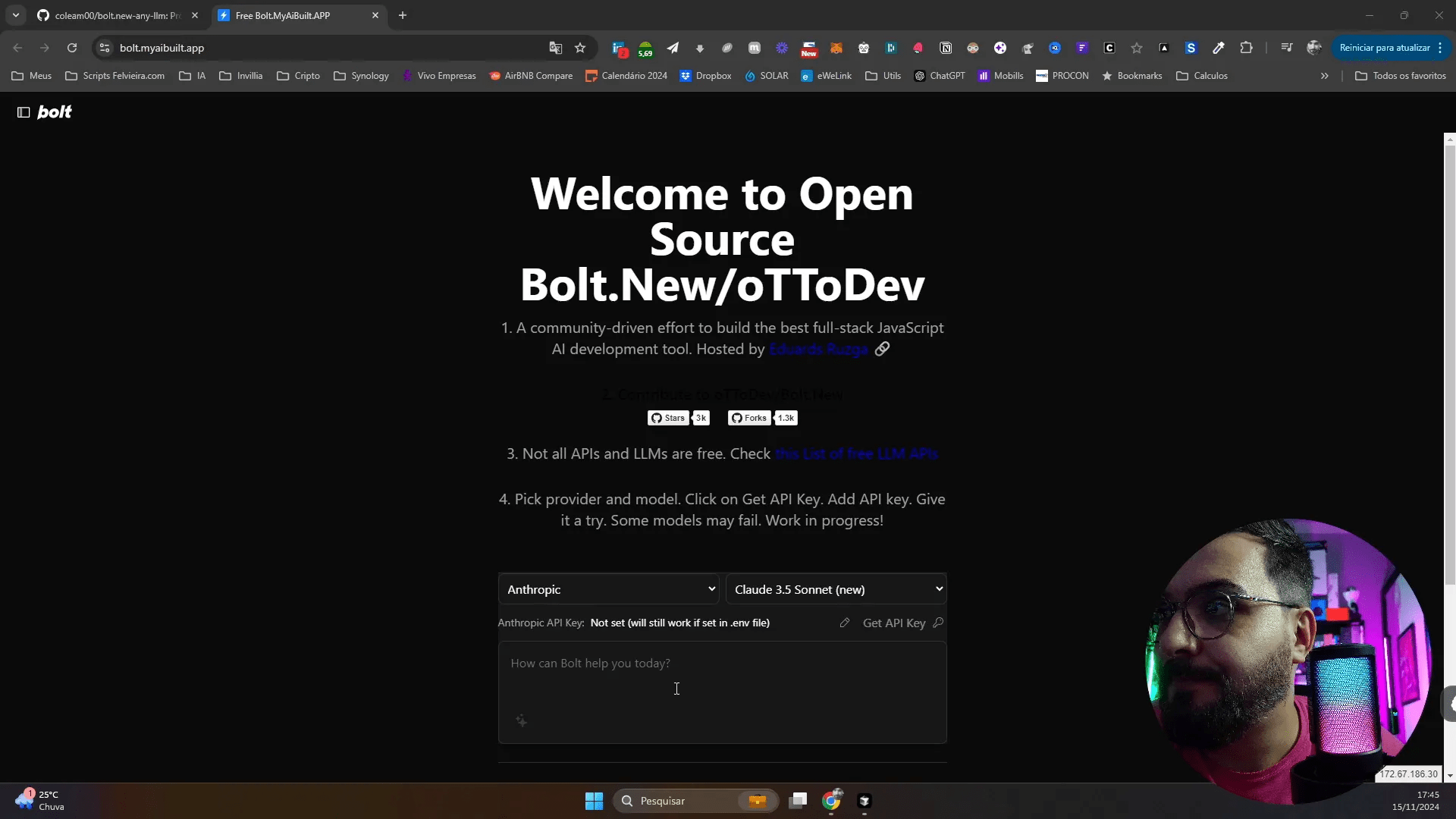The image size is (1456, 819).
Task: Open the Windows Start menu
Action: [594, 801]
